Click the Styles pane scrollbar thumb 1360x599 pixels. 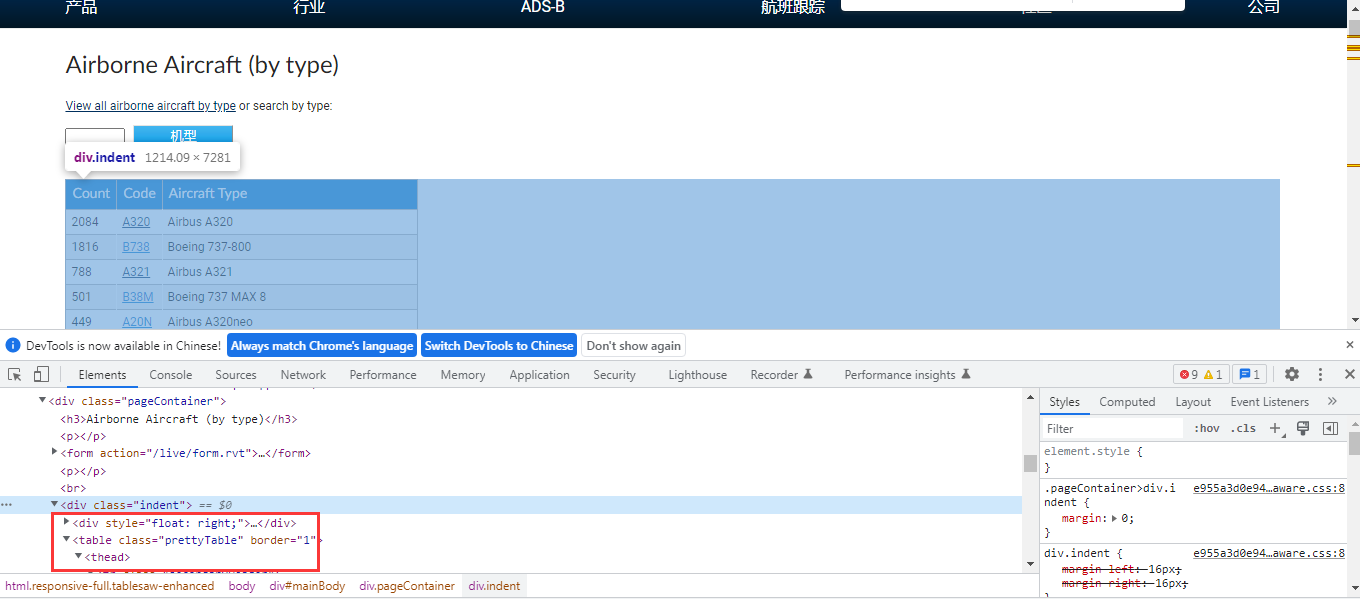1354,443
